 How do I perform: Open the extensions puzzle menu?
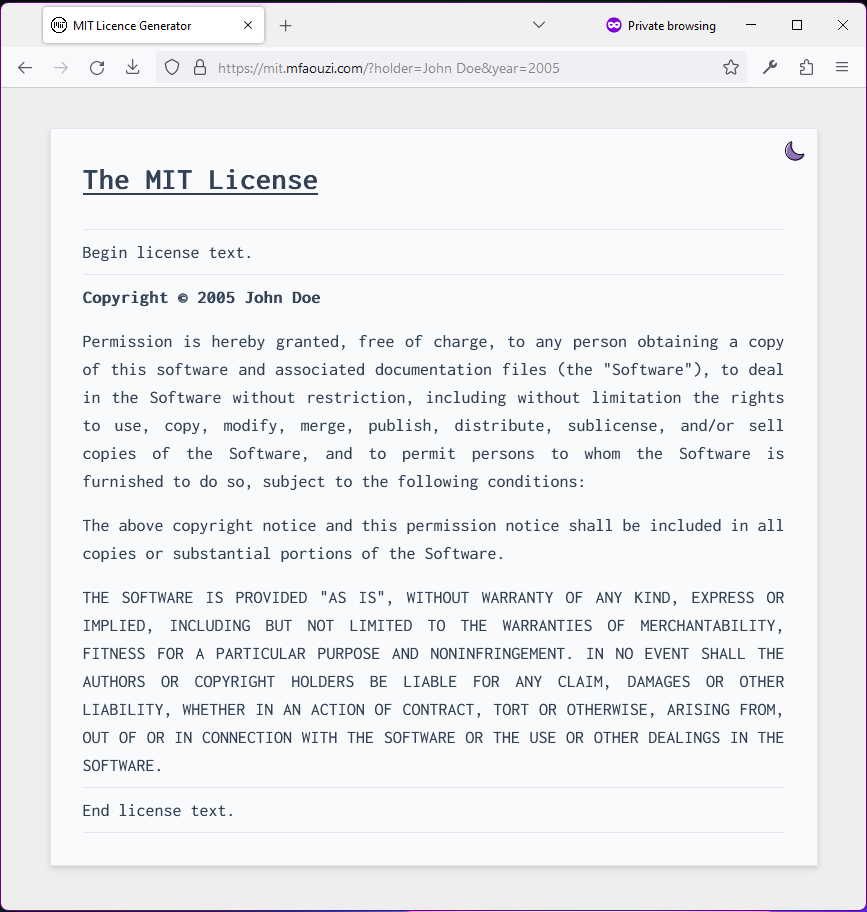click(806, 68)
